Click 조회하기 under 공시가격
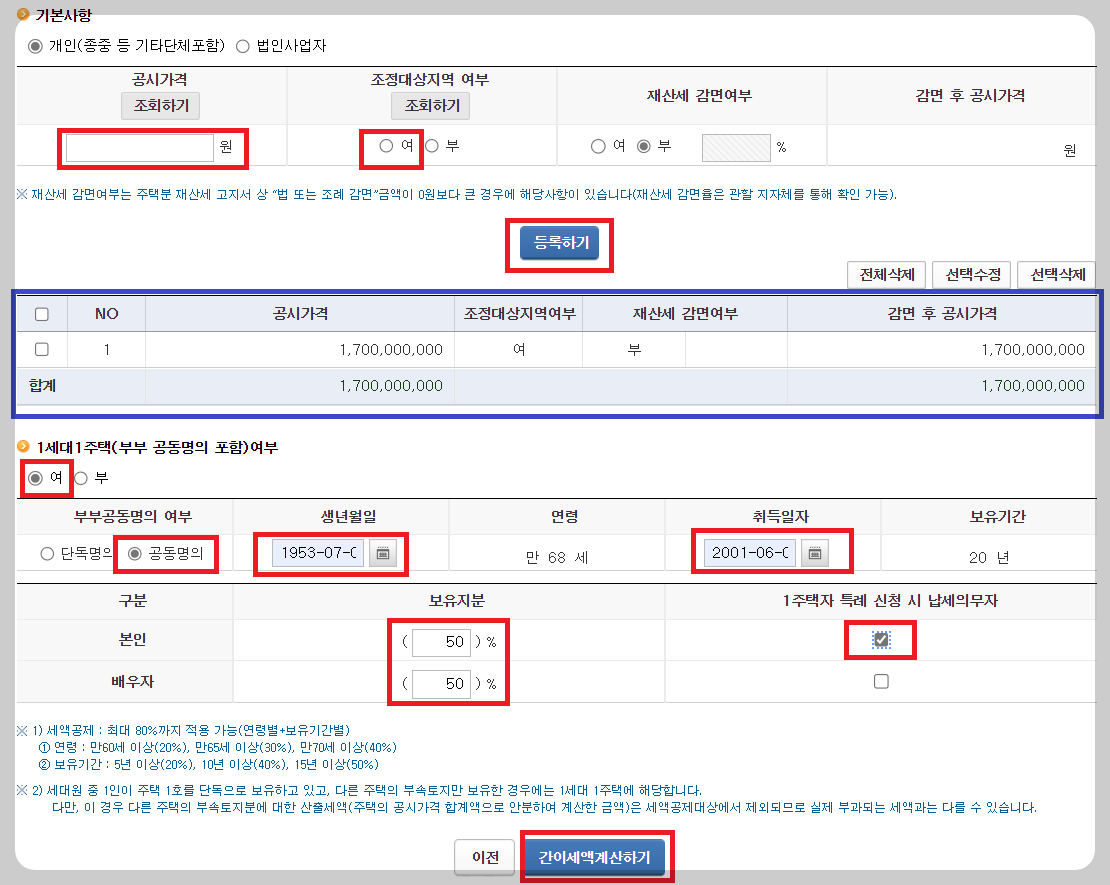The height and width of the screenshot is (885, 1110). [160, 106]
